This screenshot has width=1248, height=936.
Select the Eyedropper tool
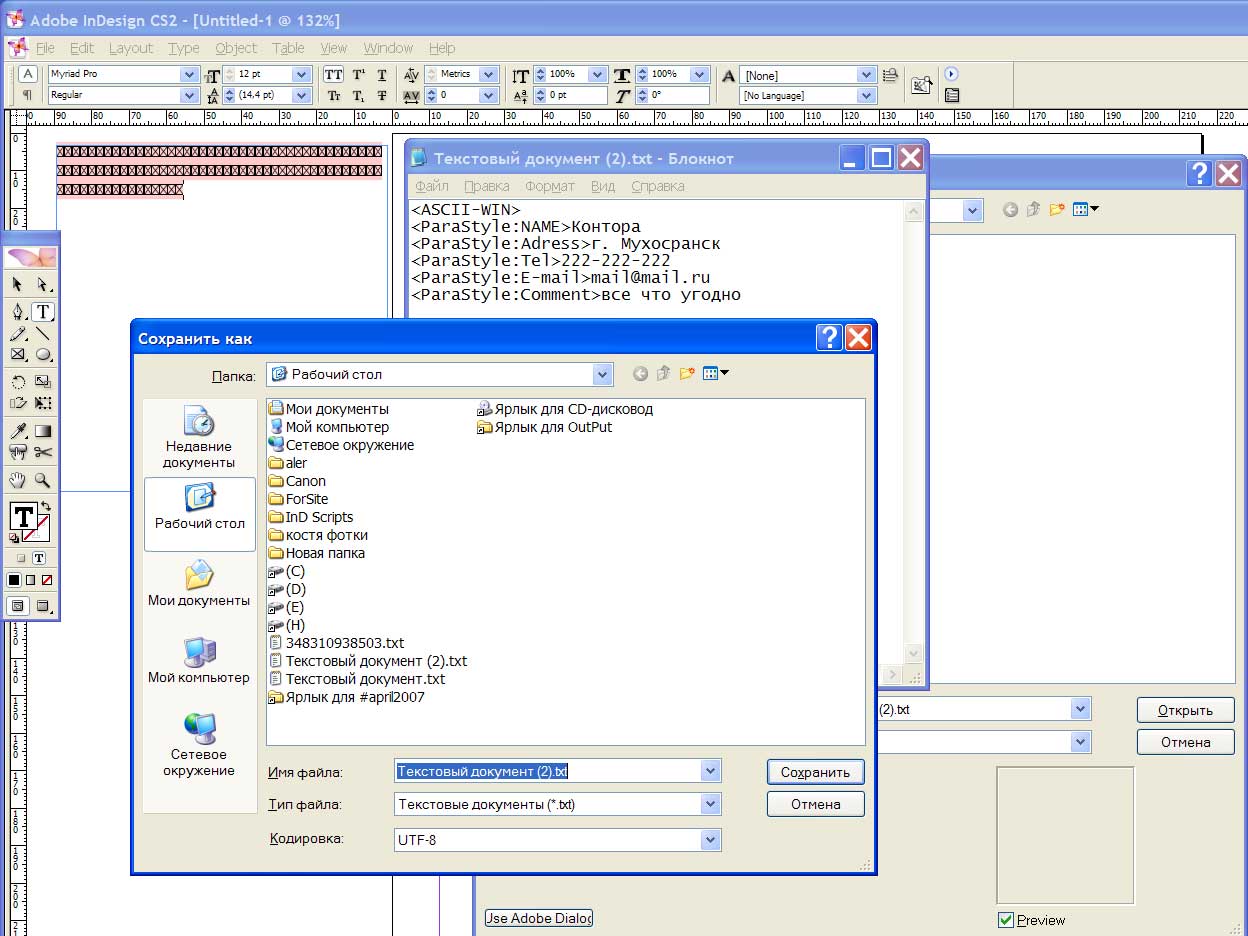tap(18, 431)
